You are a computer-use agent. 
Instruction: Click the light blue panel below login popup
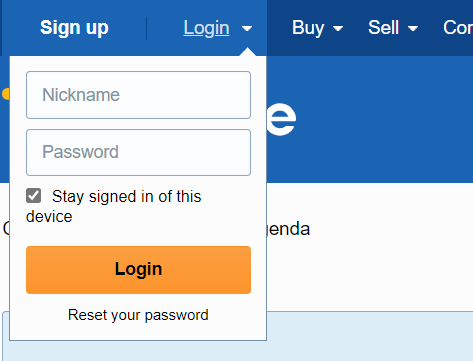(x=370, y=336)
